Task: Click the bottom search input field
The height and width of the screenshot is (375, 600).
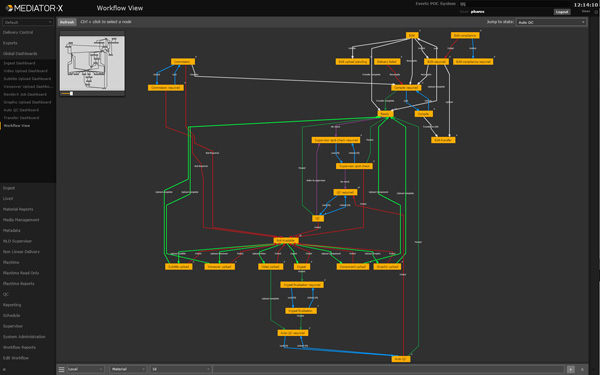Action: (x=388, y=369)
